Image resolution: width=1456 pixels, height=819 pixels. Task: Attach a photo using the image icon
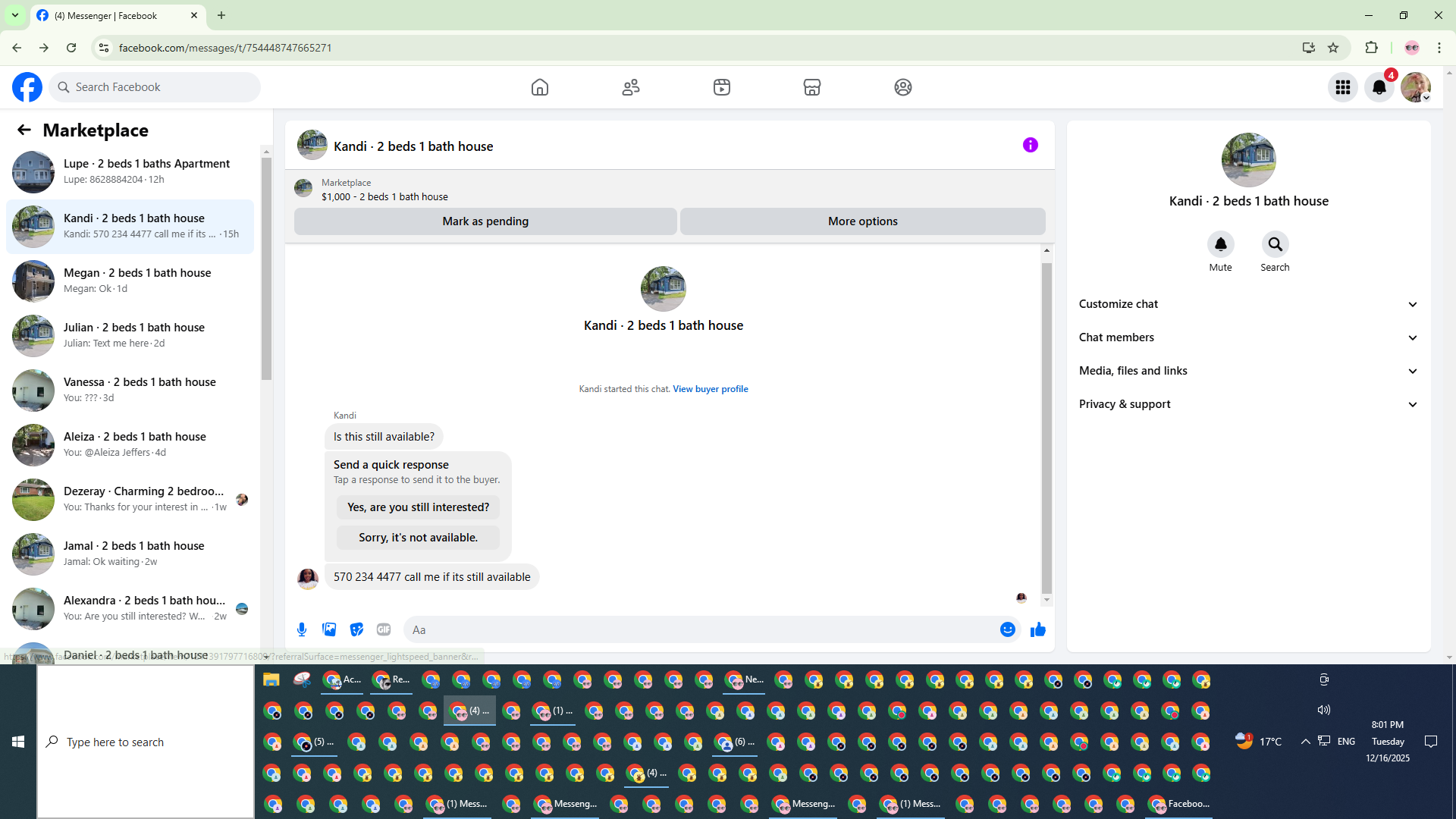[329, 629]
